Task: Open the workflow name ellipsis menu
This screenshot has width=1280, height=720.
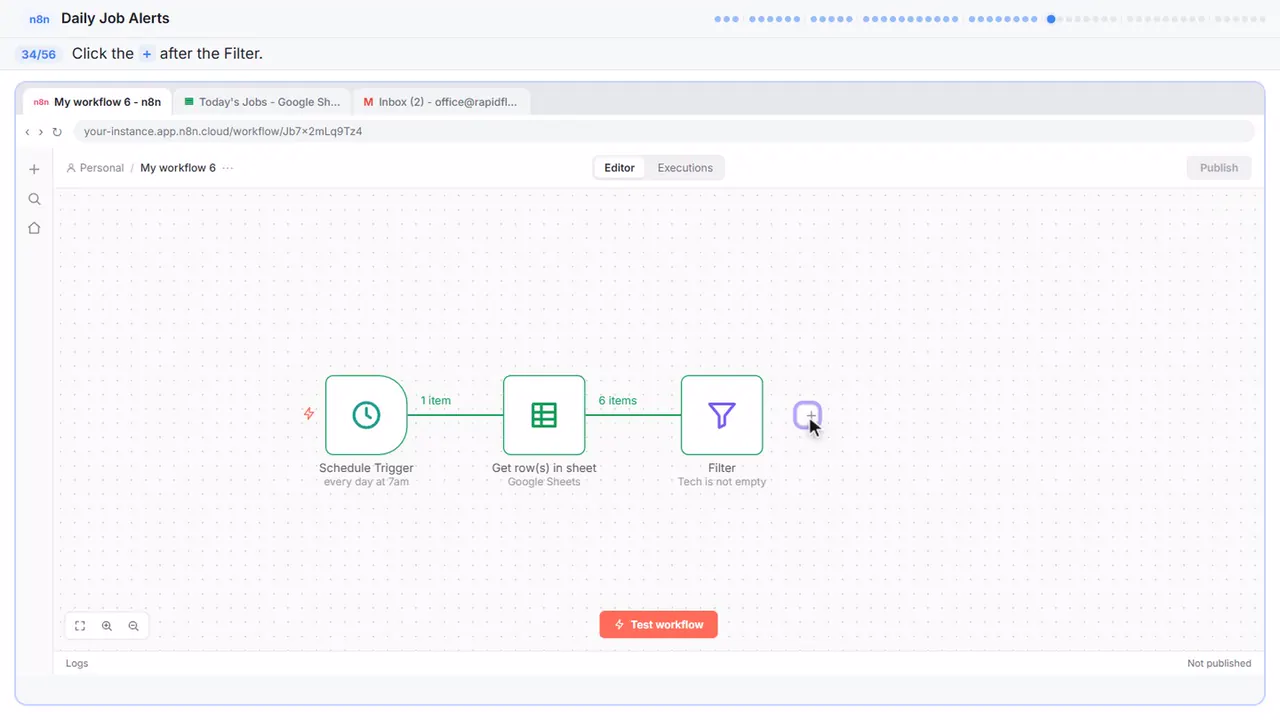Action: [x=228, y=168]
